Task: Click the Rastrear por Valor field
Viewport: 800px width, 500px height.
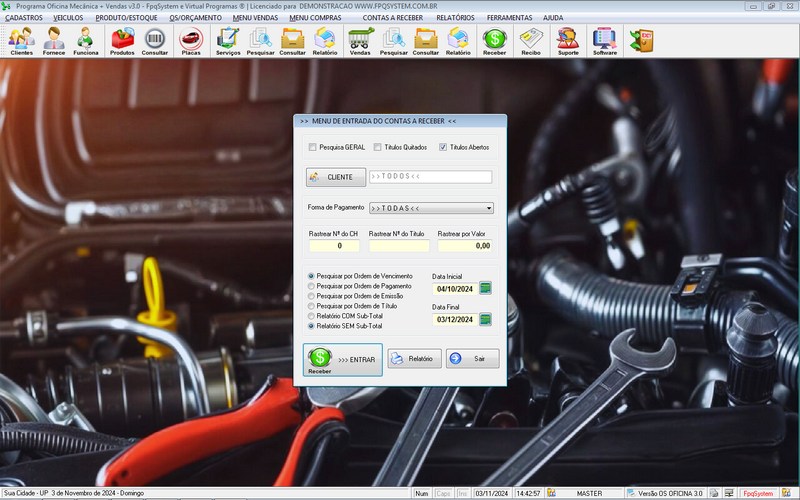Action: click(466, 245)
